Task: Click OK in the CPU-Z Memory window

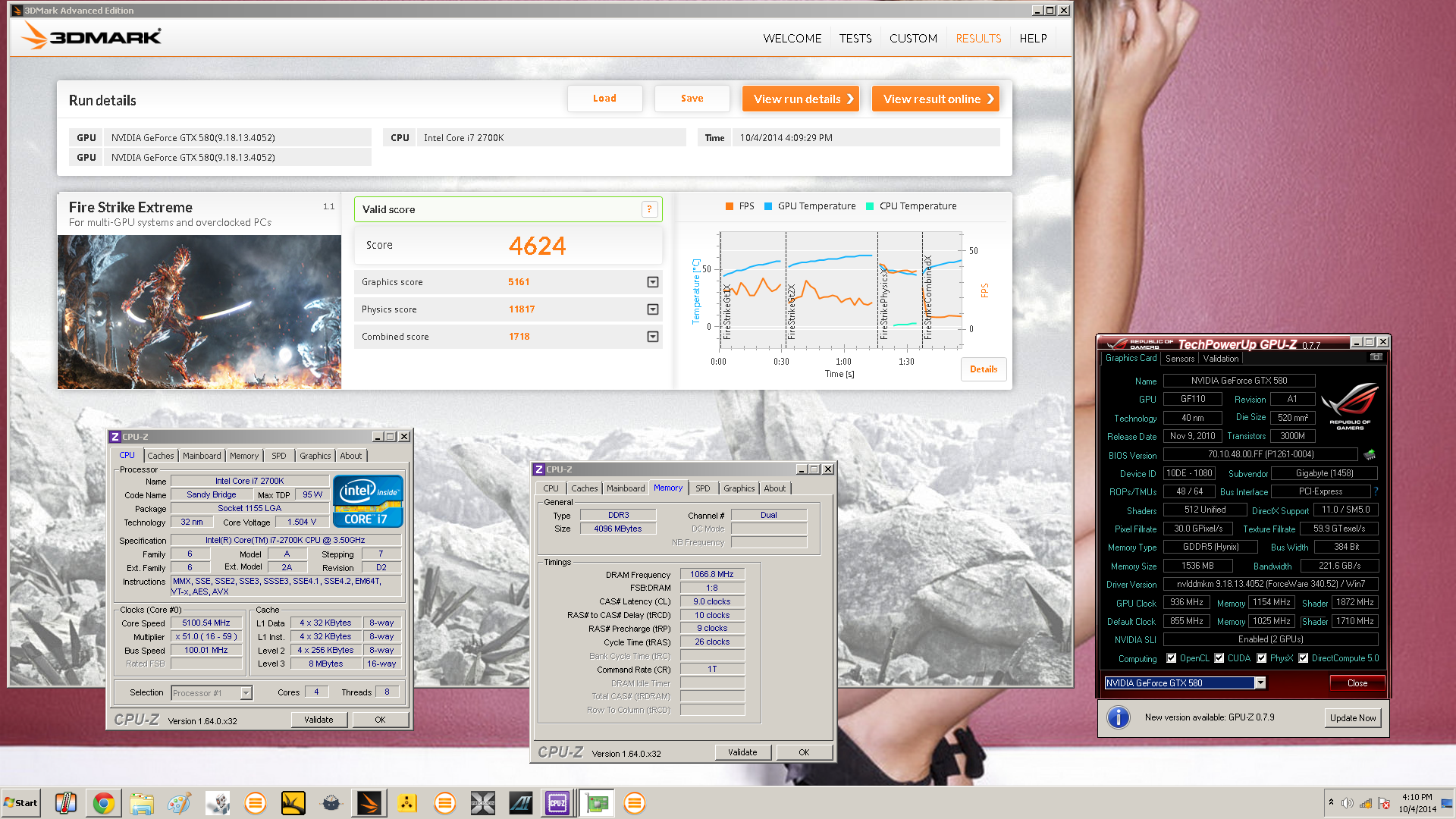Action: click(804, 752)
